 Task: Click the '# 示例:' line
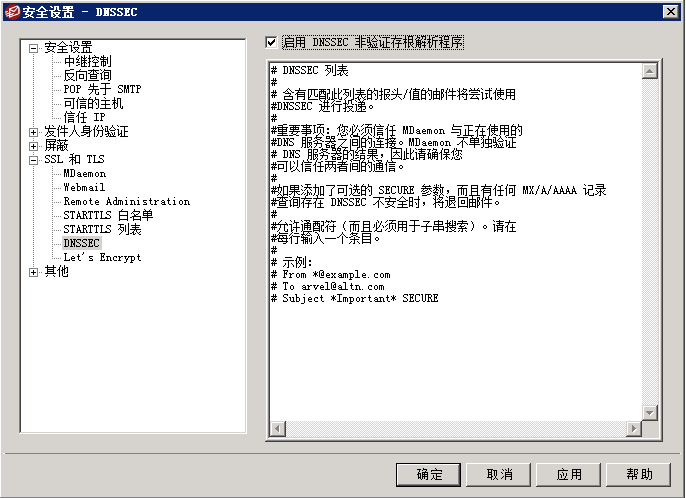[x=292, y=263]
